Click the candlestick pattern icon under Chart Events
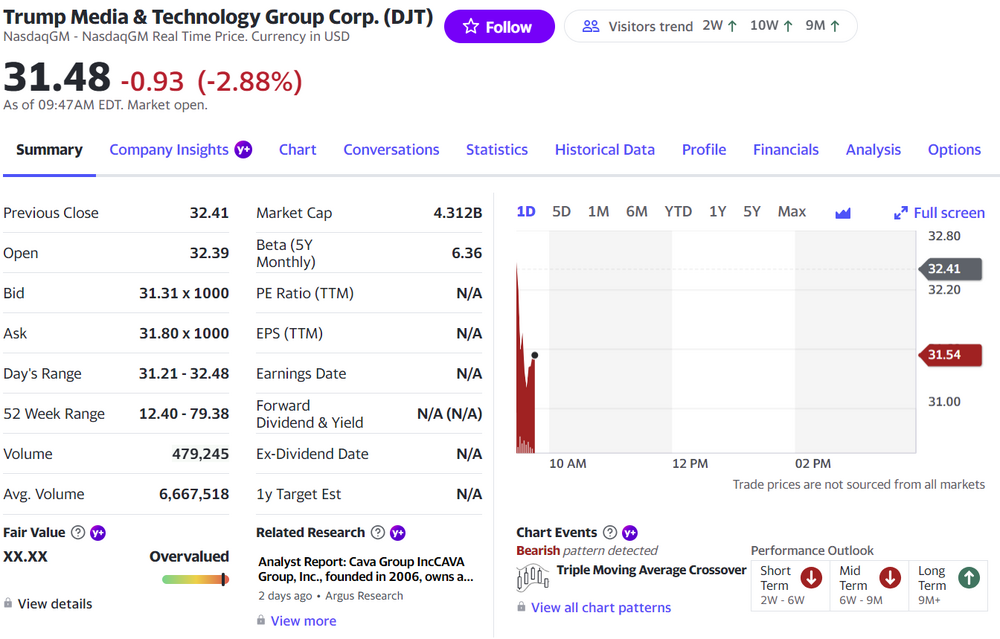Screen dimensions: 1000x639 pos(533,576)
